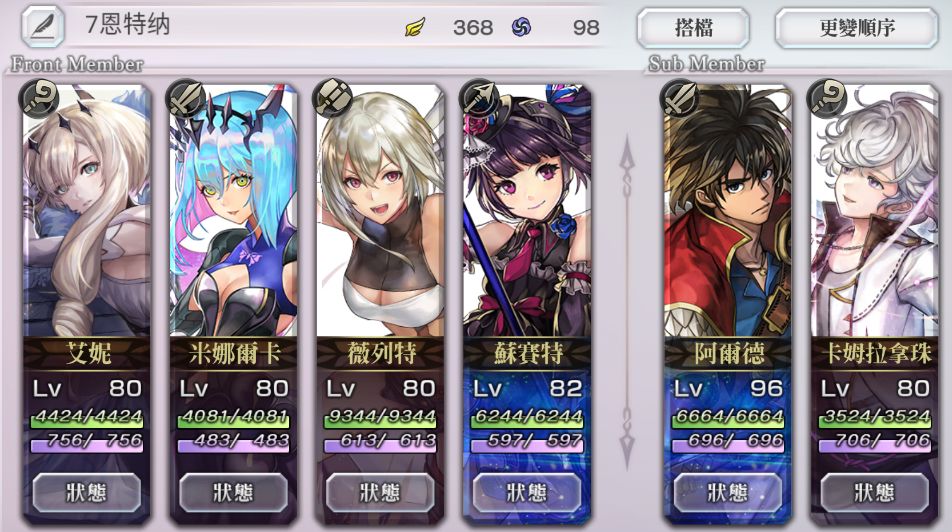Screen dimensions: 952x532
Task: Open 狀態 status for 艾妮
Action: (x=86, y=492)
